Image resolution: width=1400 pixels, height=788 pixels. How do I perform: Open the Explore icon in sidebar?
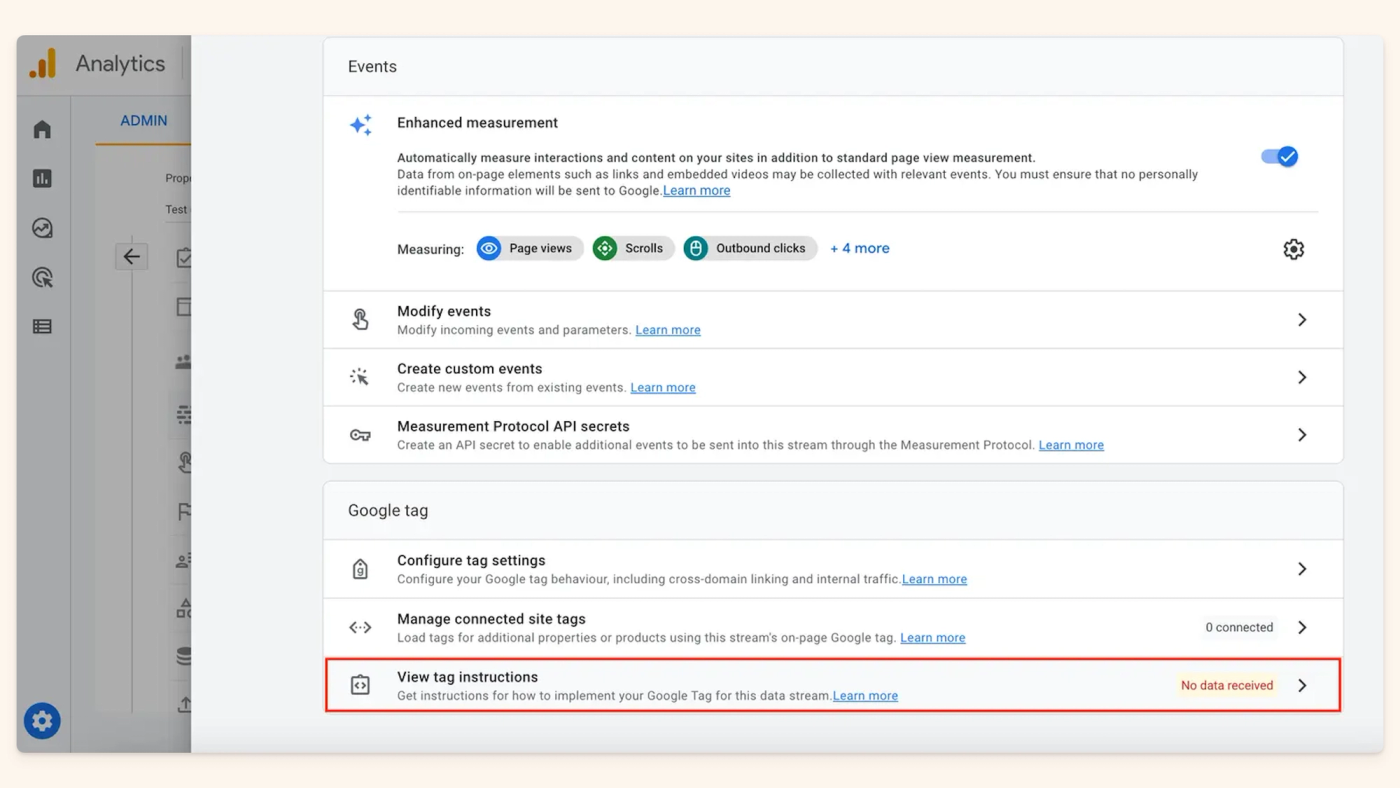pos(42,228)
